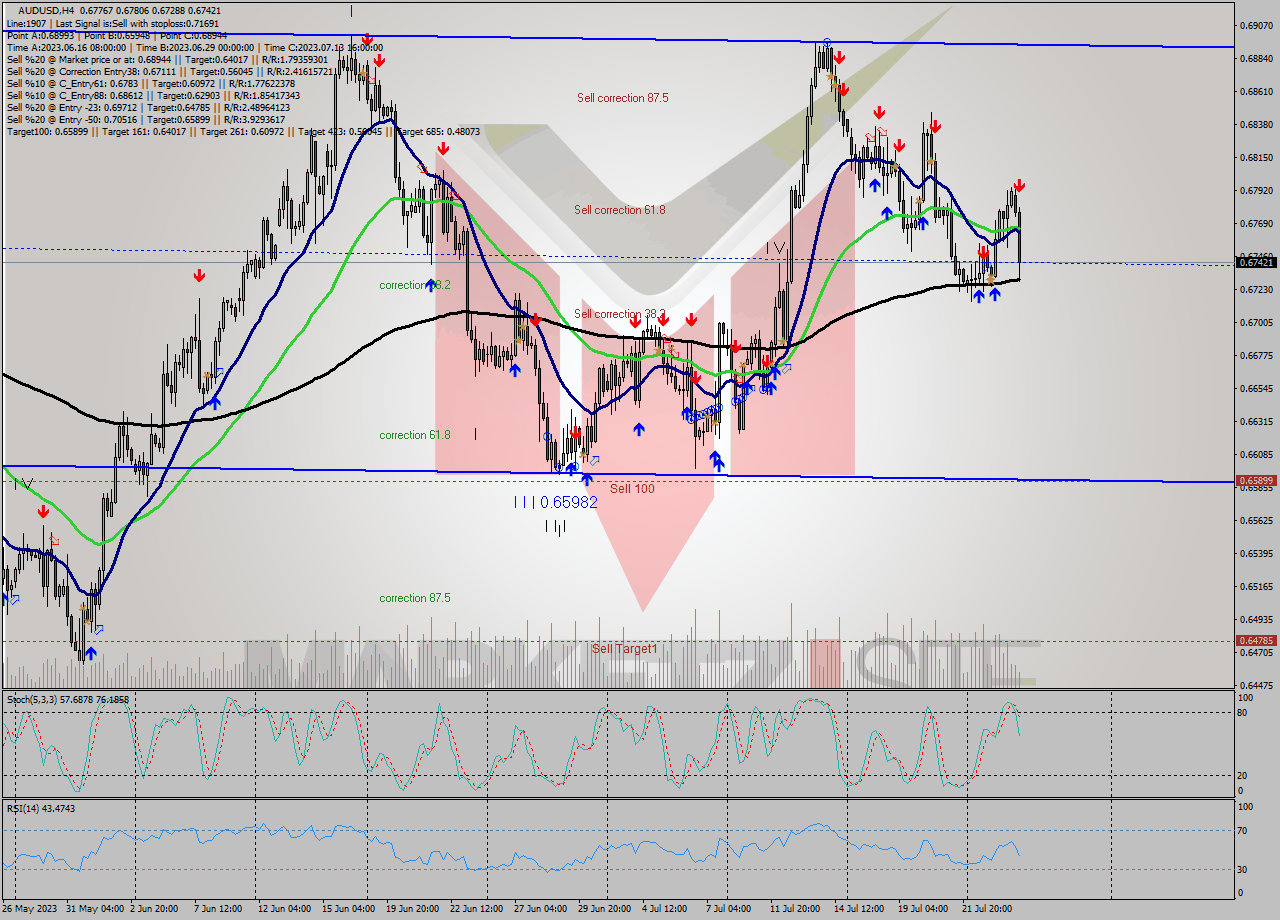Click the '7 Jun 12:00' time label
This screenshot has height=920, width=1280.
point(217,908)
